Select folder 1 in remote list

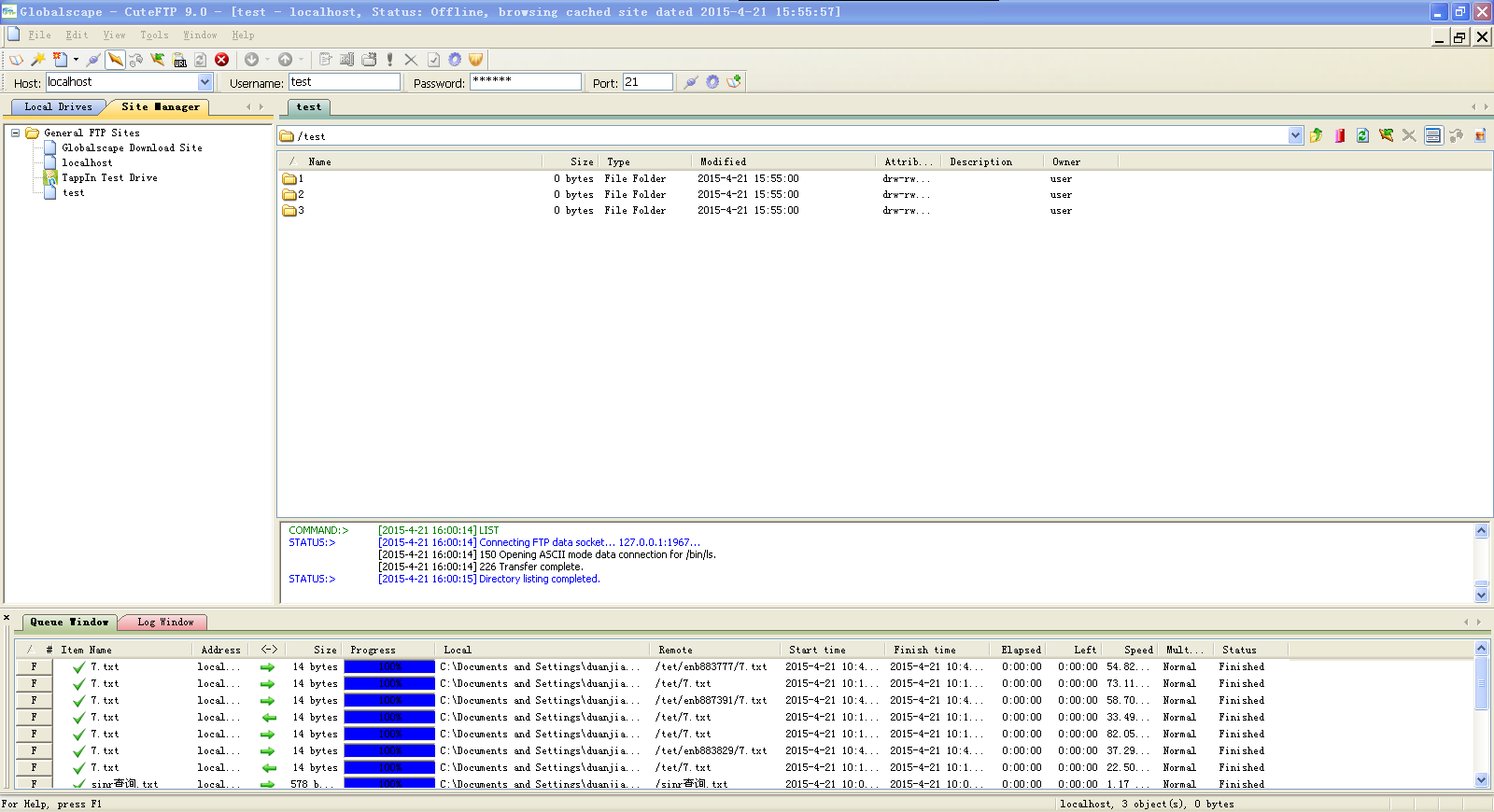(293, 179)
